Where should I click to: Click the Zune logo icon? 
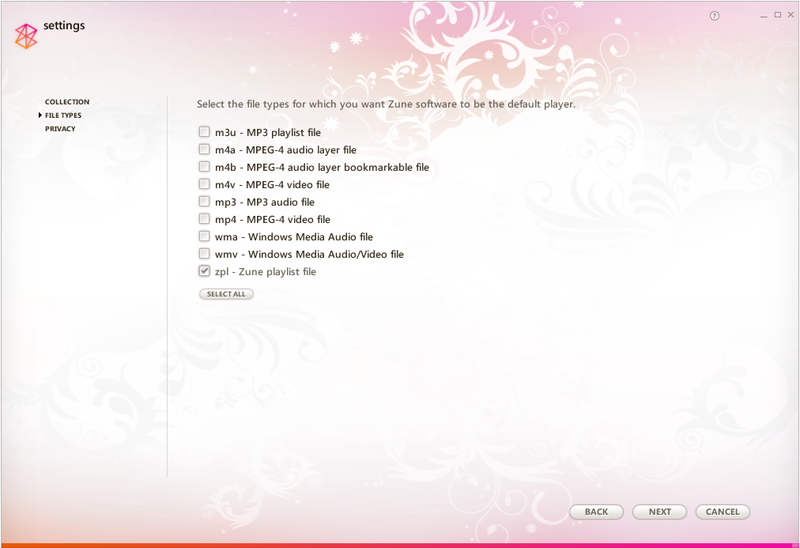pyautogui.click(x=26, y=36)
